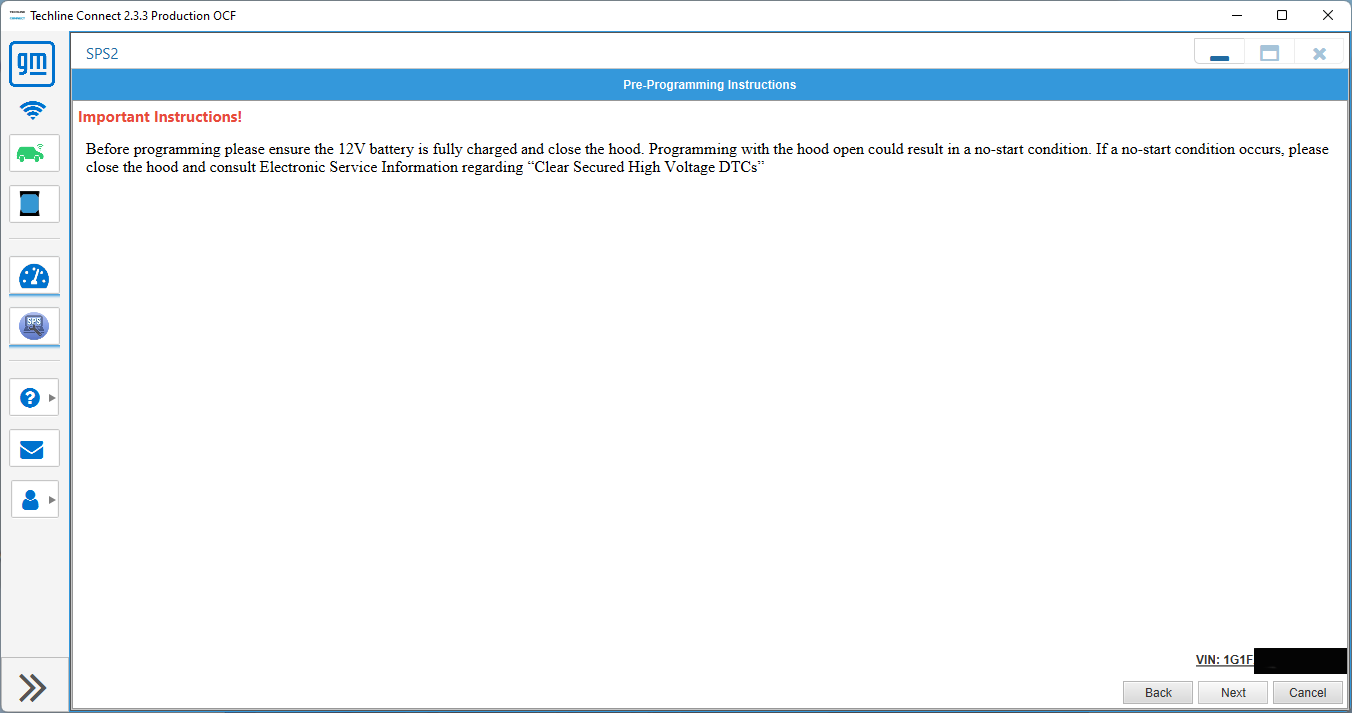The image size is (1352, 713).
Task: Click the user profile icon
Action: coord(30,499)
